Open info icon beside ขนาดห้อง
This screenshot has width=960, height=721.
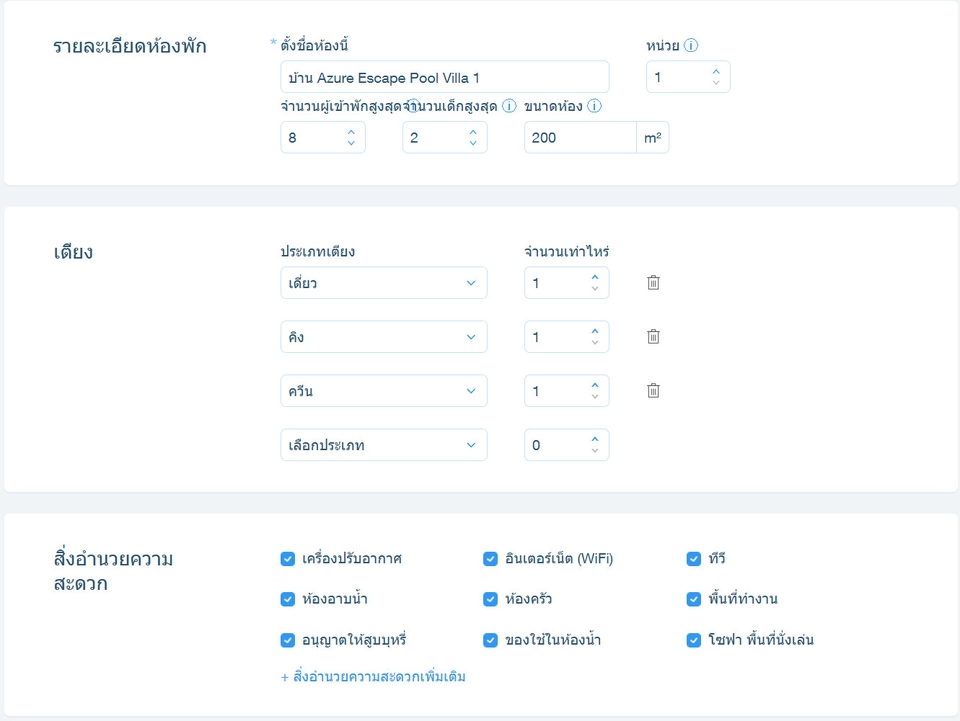point(594,106)
